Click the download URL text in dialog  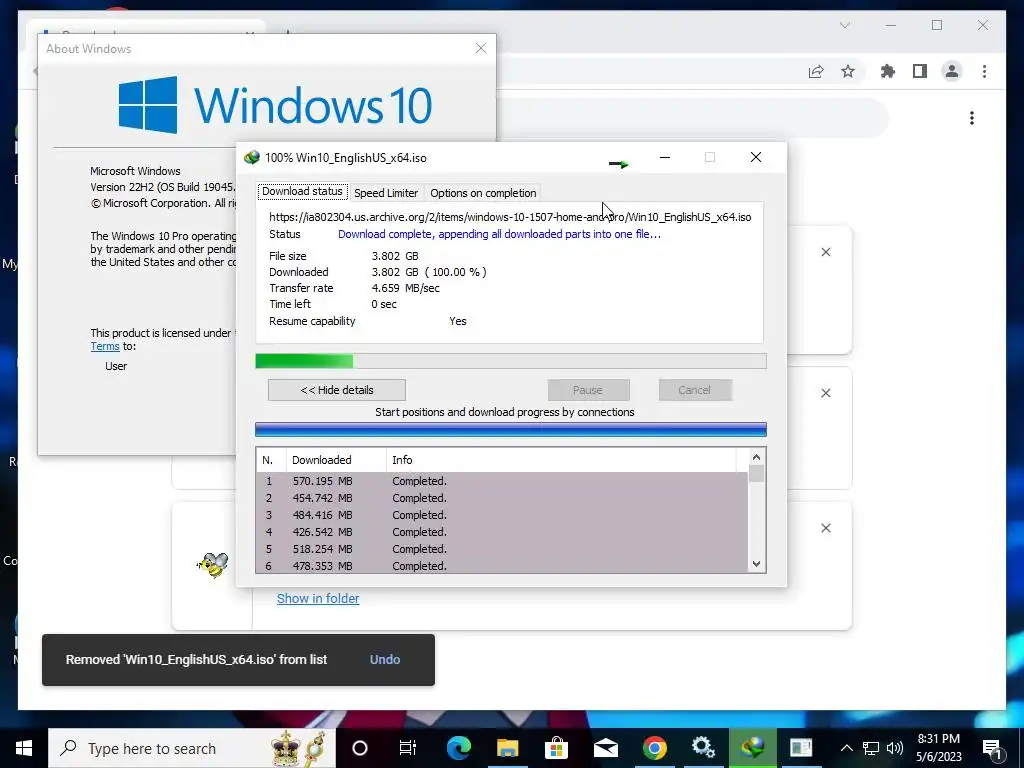[510, 217]
